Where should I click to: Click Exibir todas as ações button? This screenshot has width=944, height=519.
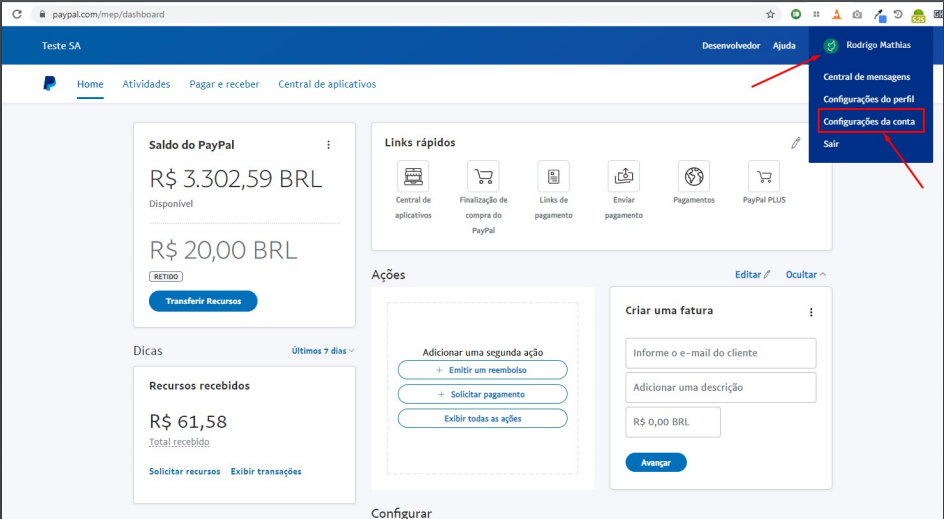(482, 418)
